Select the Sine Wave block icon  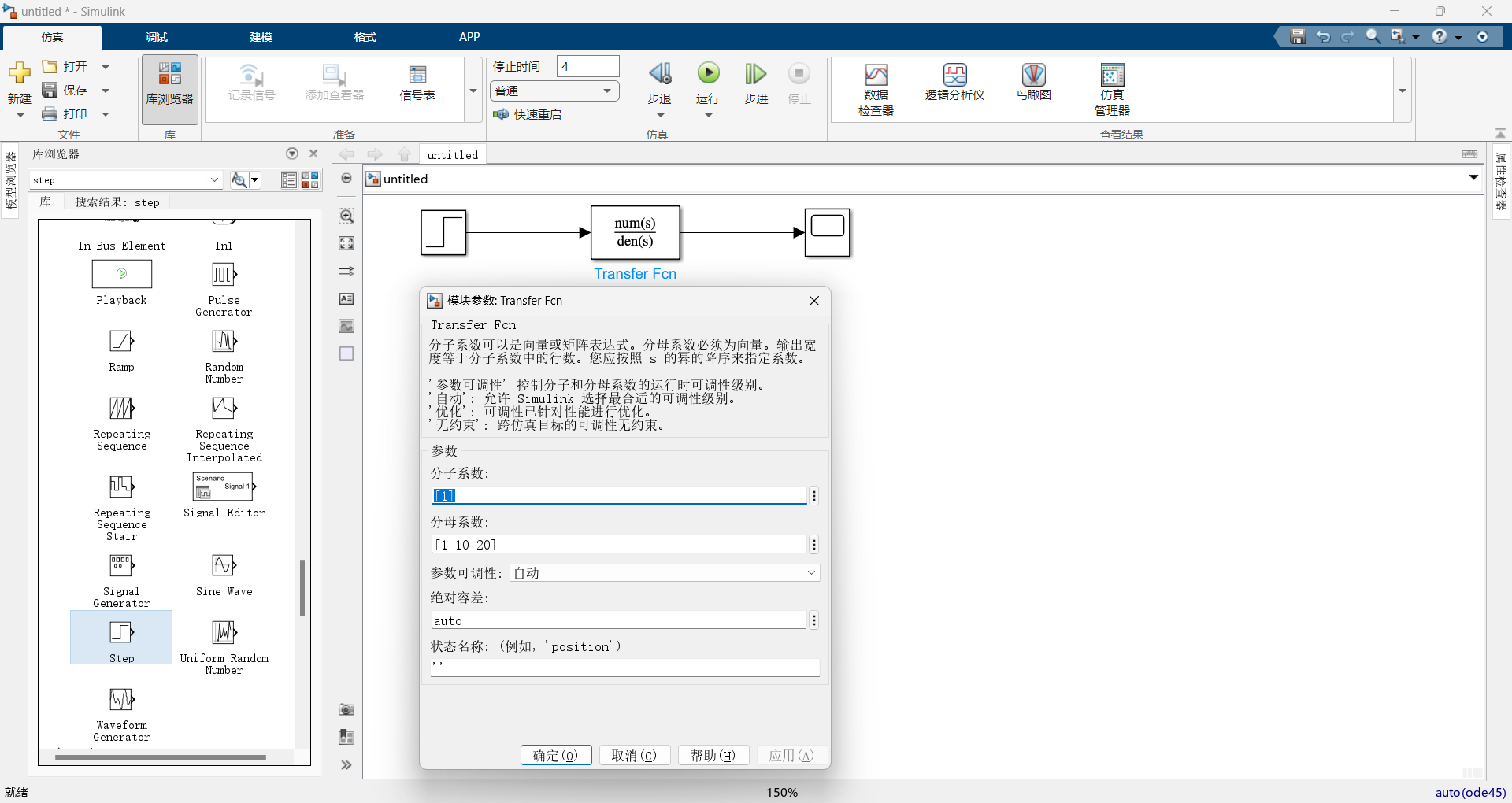[x=224, y=565]
